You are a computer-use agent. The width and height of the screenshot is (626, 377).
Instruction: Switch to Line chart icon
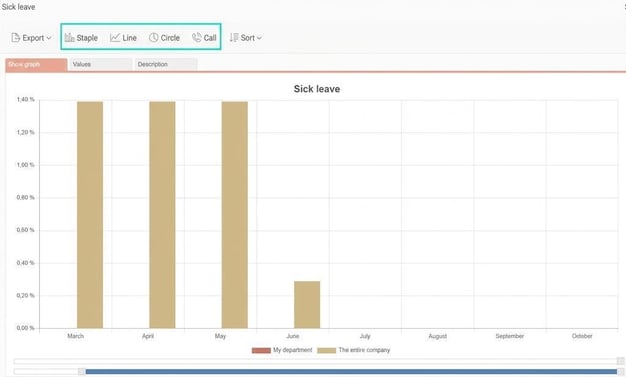pos(115,38)
